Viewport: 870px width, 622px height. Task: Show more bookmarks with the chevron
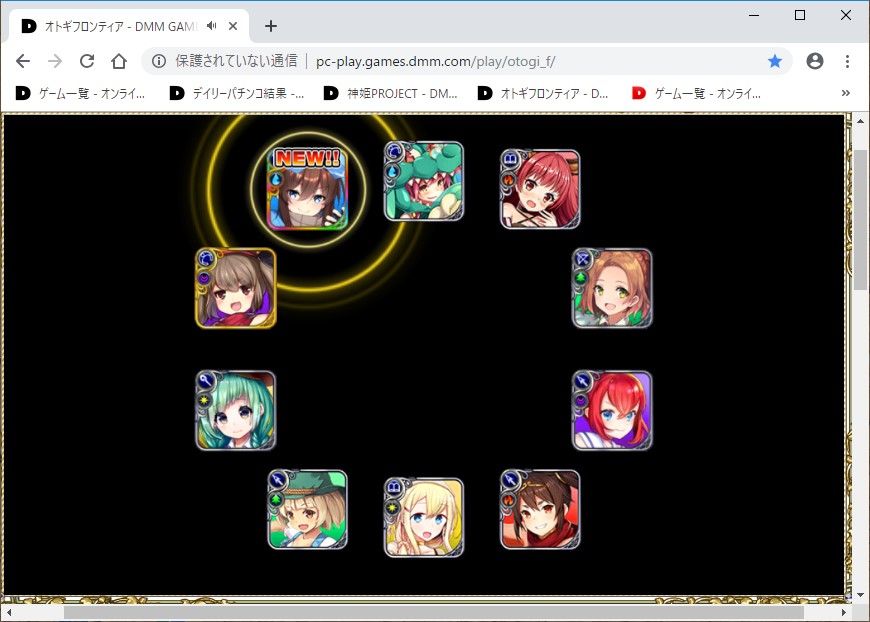pyautogui.click(x=846, y=93)
